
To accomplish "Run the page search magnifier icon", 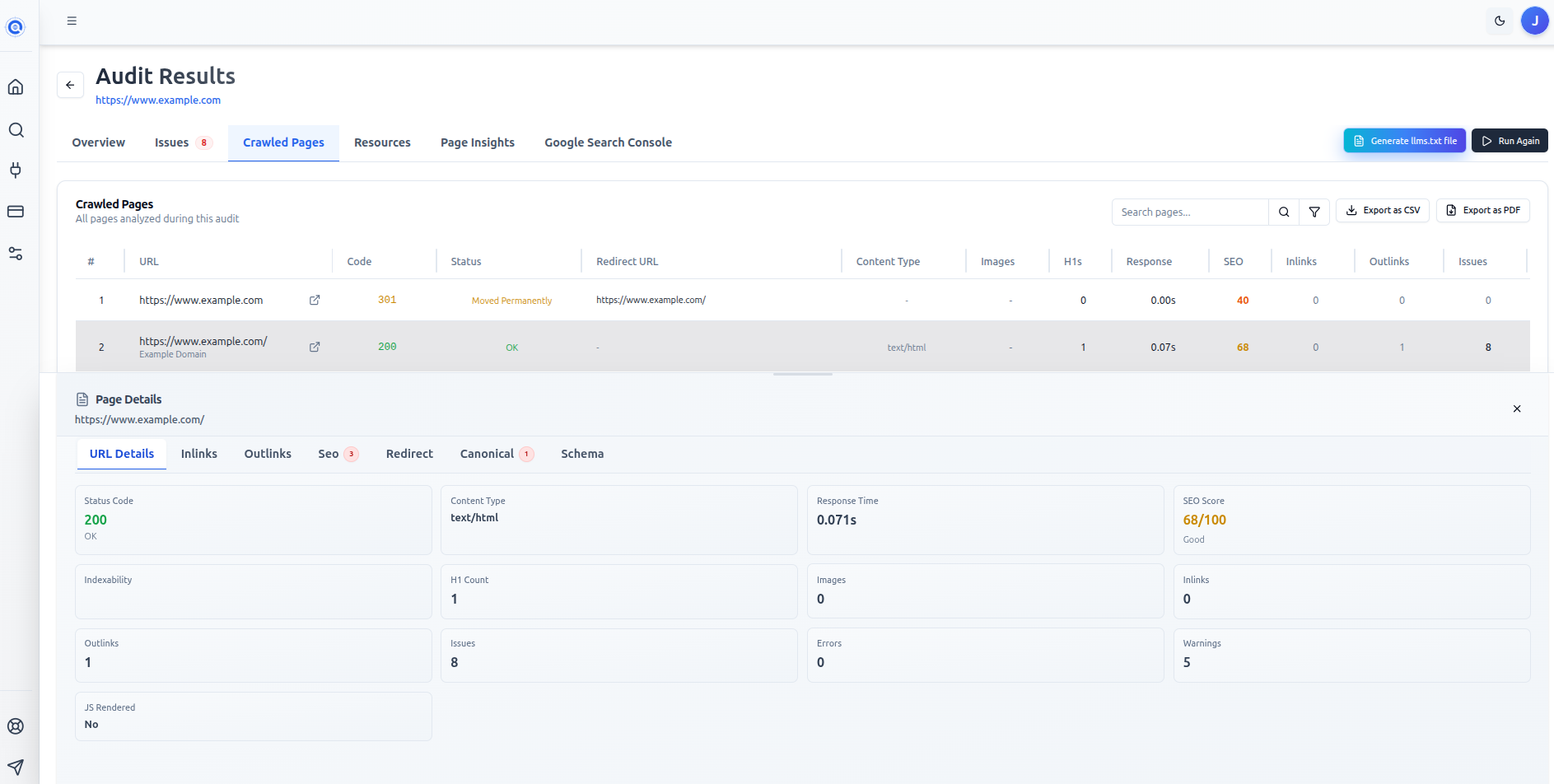I will (x=1284, y=212).
